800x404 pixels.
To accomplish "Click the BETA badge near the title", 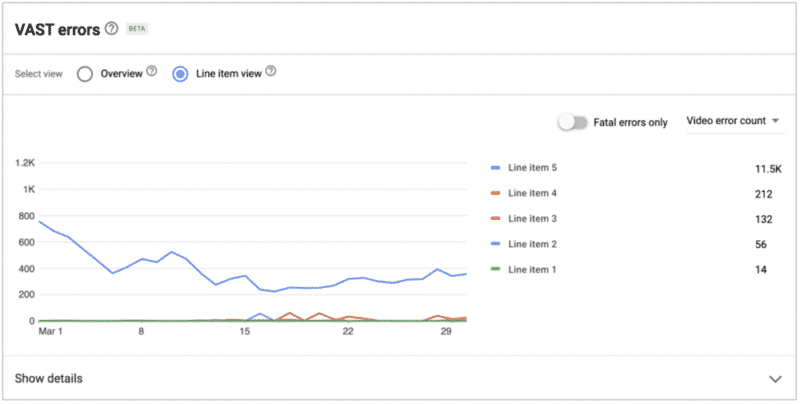I will (136, 29).
